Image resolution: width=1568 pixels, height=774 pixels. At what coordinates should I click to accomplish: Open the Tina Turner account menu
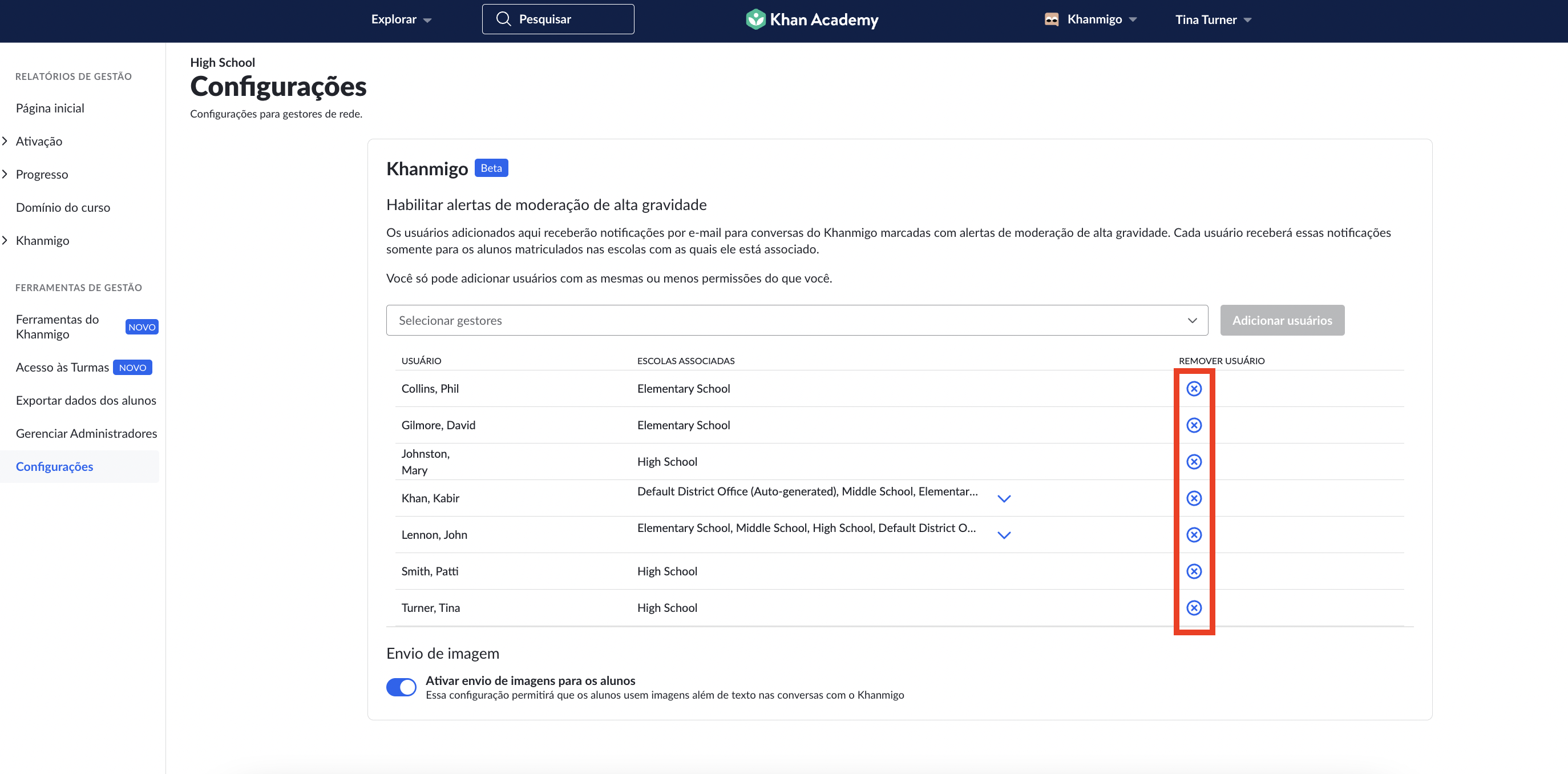1213,19
